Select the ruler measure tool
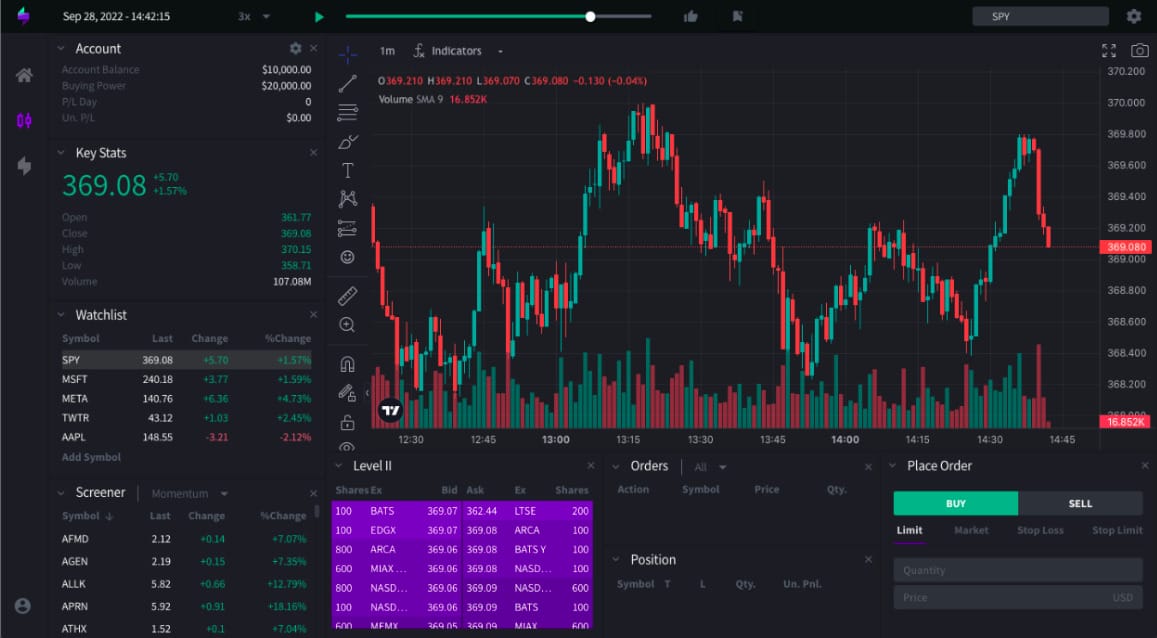Image resolution: width=1157 pixels, height=638 pixels. point(347,295)
